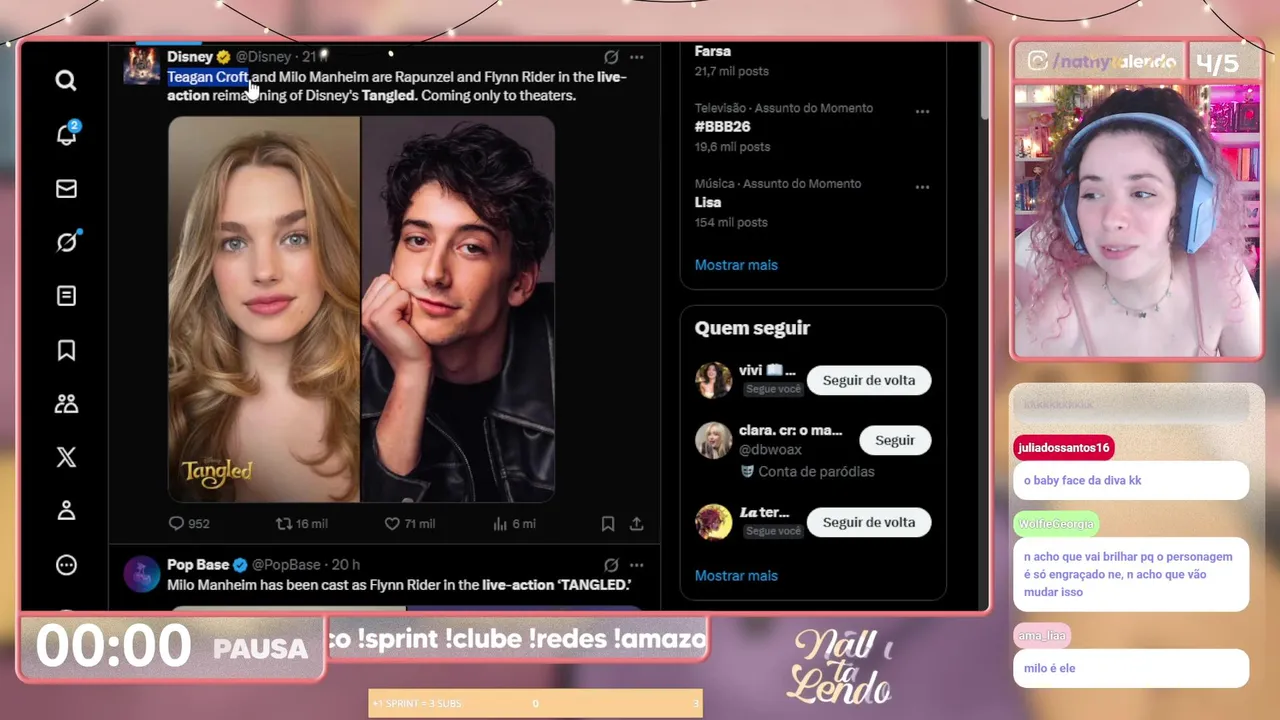The height and width of the screenshot is (720, 1280).
Task: Open vivi profile avatar in Quem seguir
Action: 714,380
